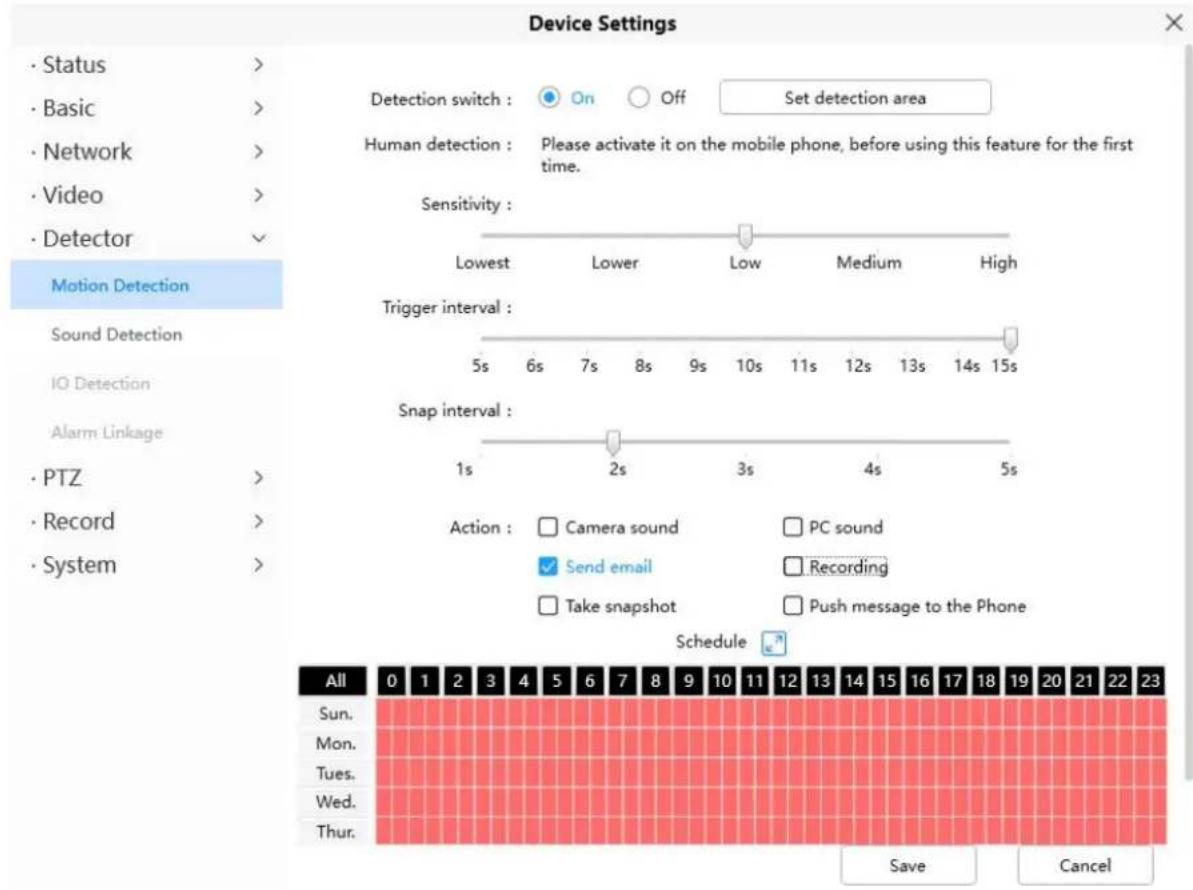
Task: Expand the Network section
Action: click(x=147, y=151)
